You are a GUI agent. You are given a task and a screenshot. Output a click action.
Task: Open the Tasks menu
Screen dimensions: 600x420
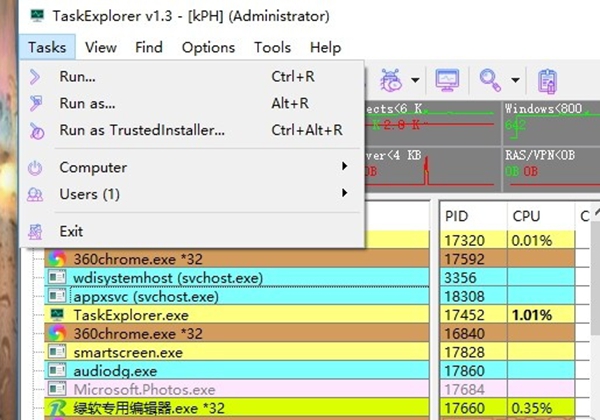pyautogui.click(x=47, y=47)
